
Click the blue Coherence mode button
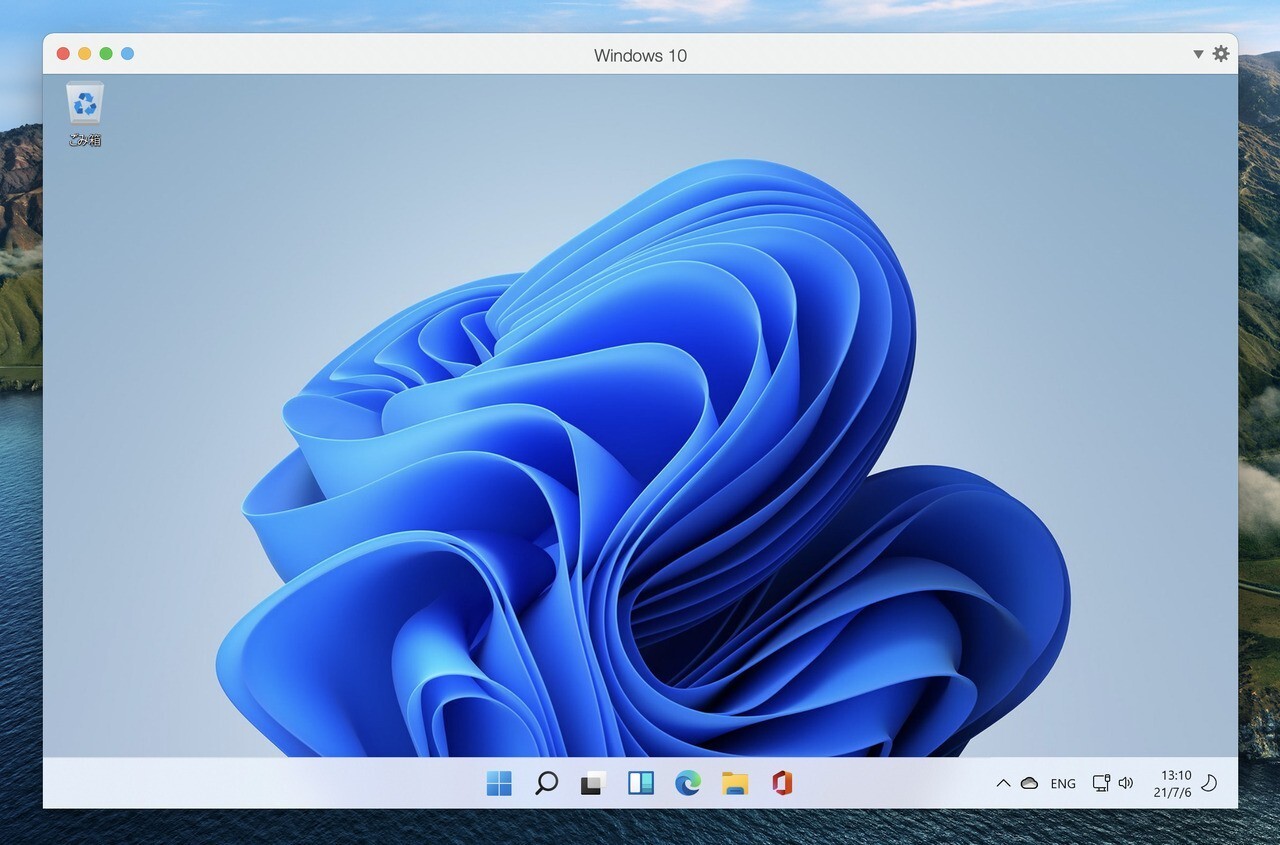tap(127, 54)
